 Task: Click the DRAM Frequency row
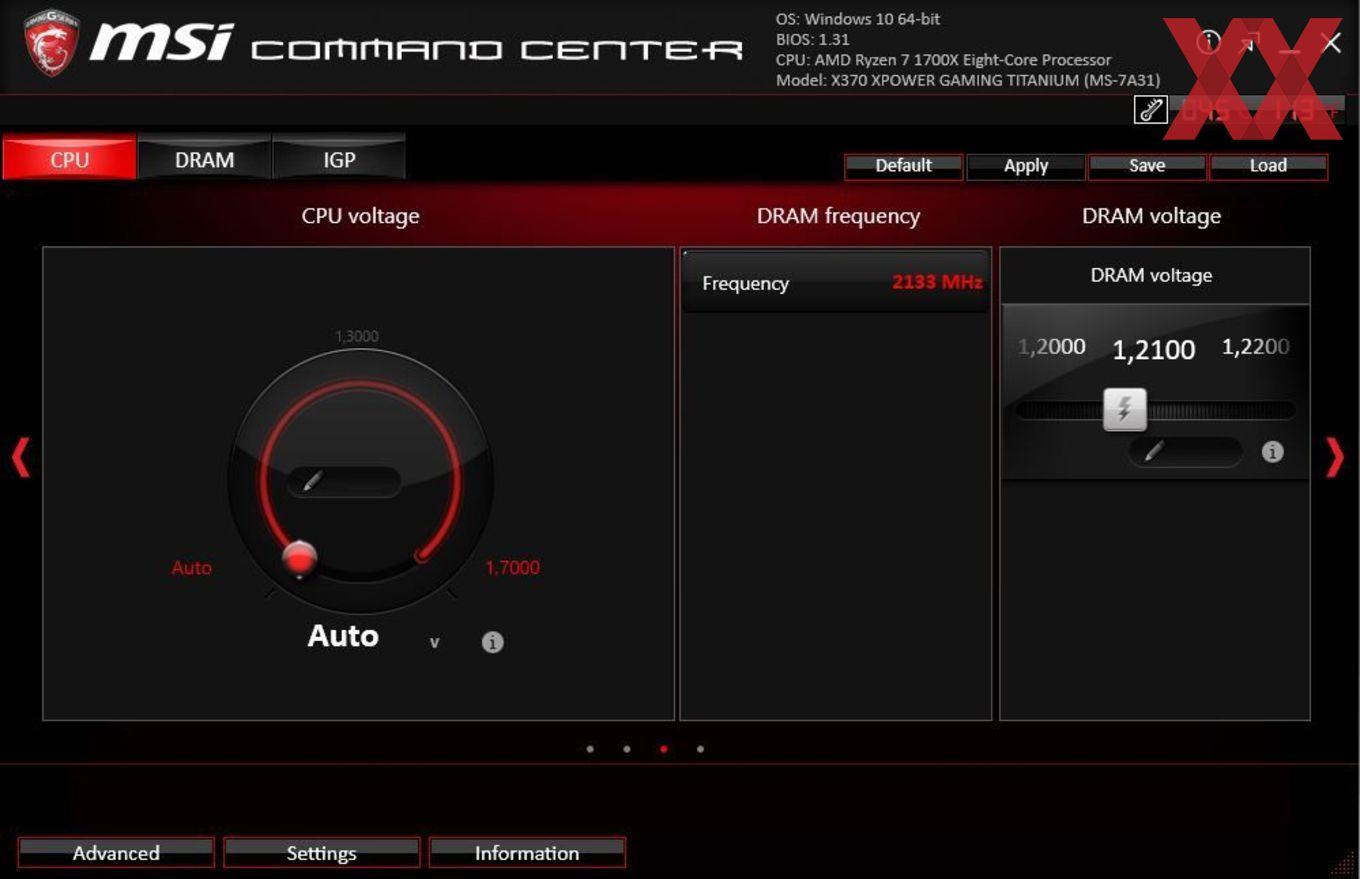point(836,283)
